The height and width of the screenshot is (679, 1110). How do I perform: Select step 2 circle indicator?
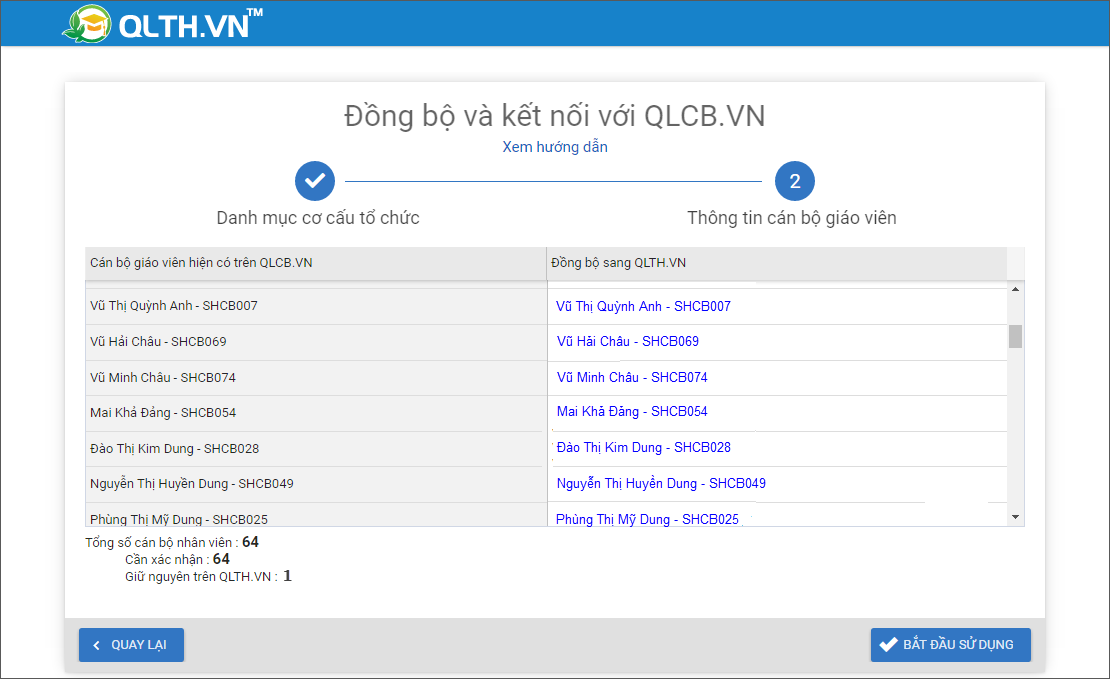point(794,181)
